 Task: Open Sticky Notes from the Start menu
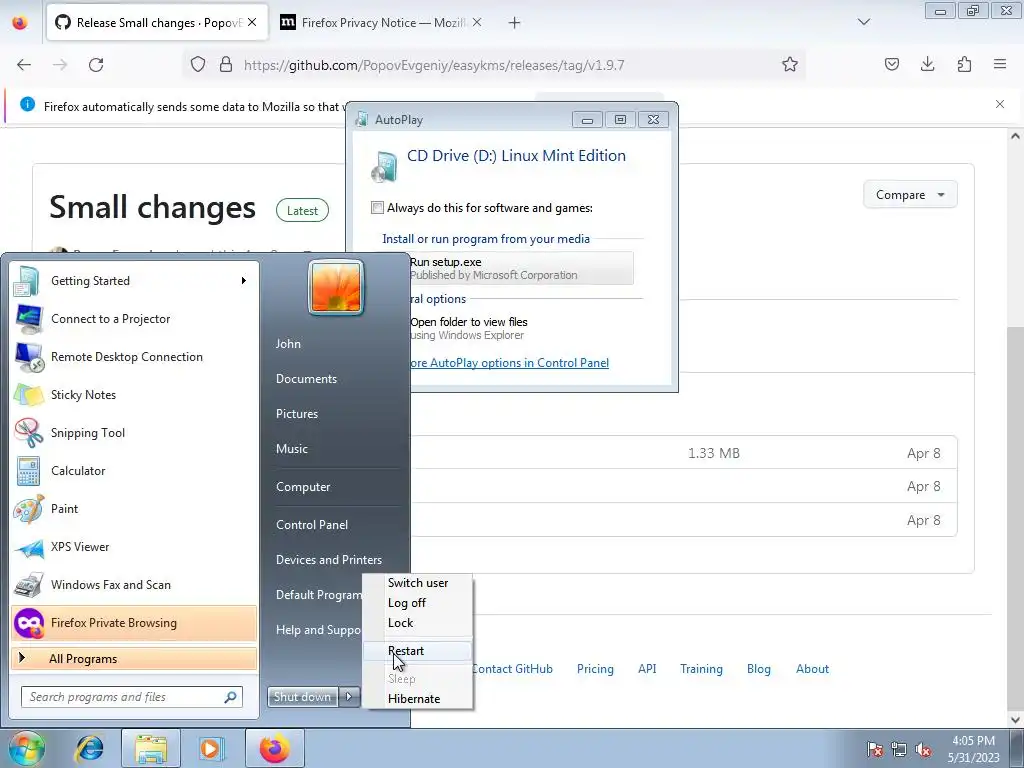(134, 395)
